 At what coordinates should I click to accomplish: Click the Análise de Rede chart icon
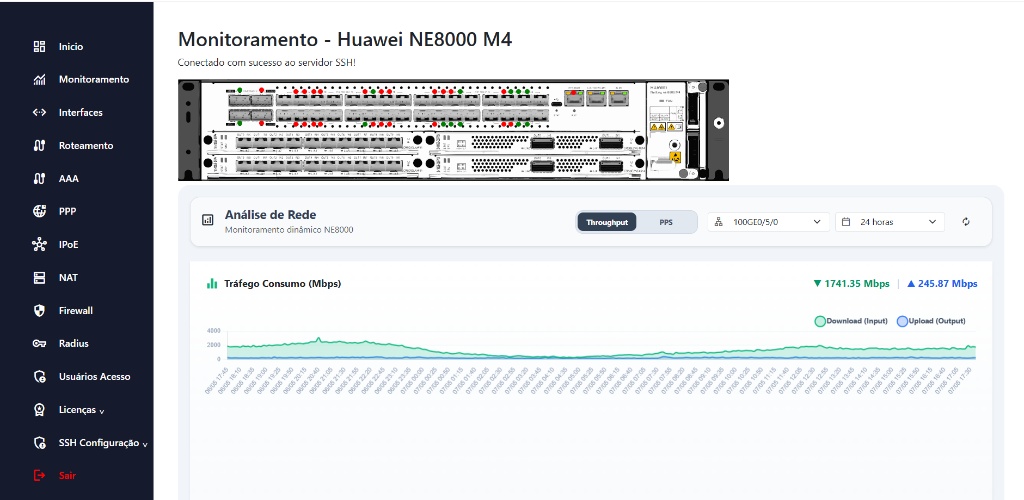pos(208,221)
